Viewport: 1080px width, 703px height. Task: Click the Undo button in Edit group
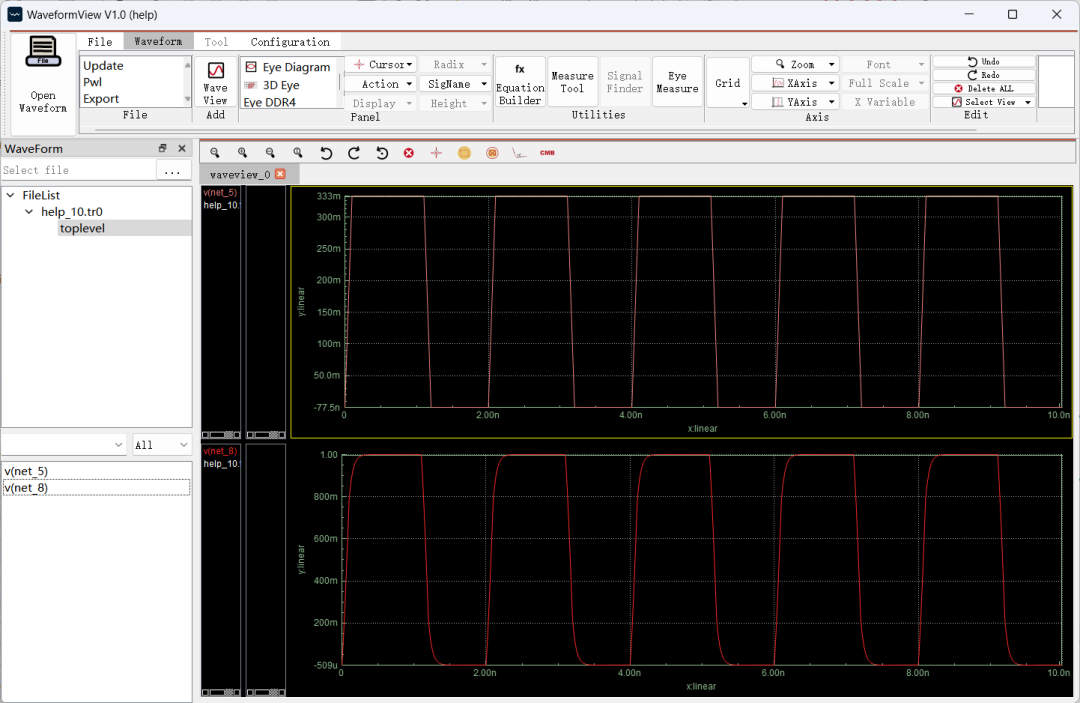pos(984,61)
